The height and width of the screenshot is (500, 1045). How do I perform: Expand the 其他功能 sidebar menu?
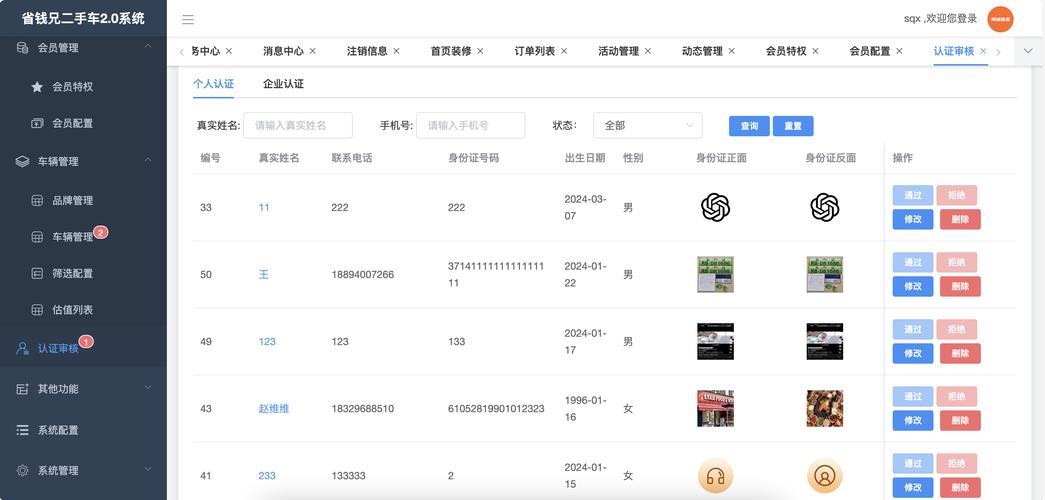coord(147,388)
